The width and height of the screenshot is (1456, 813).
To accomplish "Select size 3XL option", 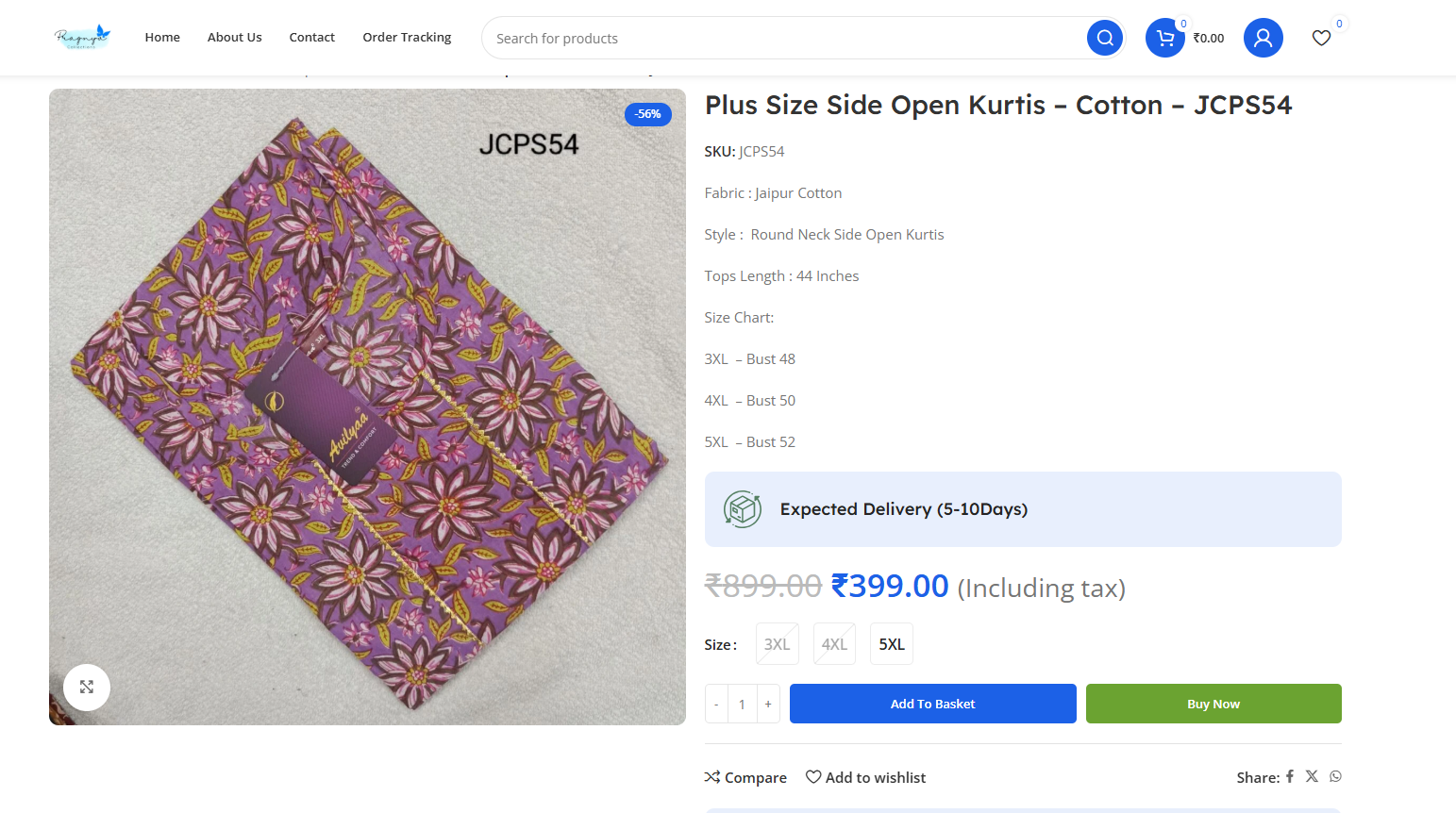I will tap(777, 644).
